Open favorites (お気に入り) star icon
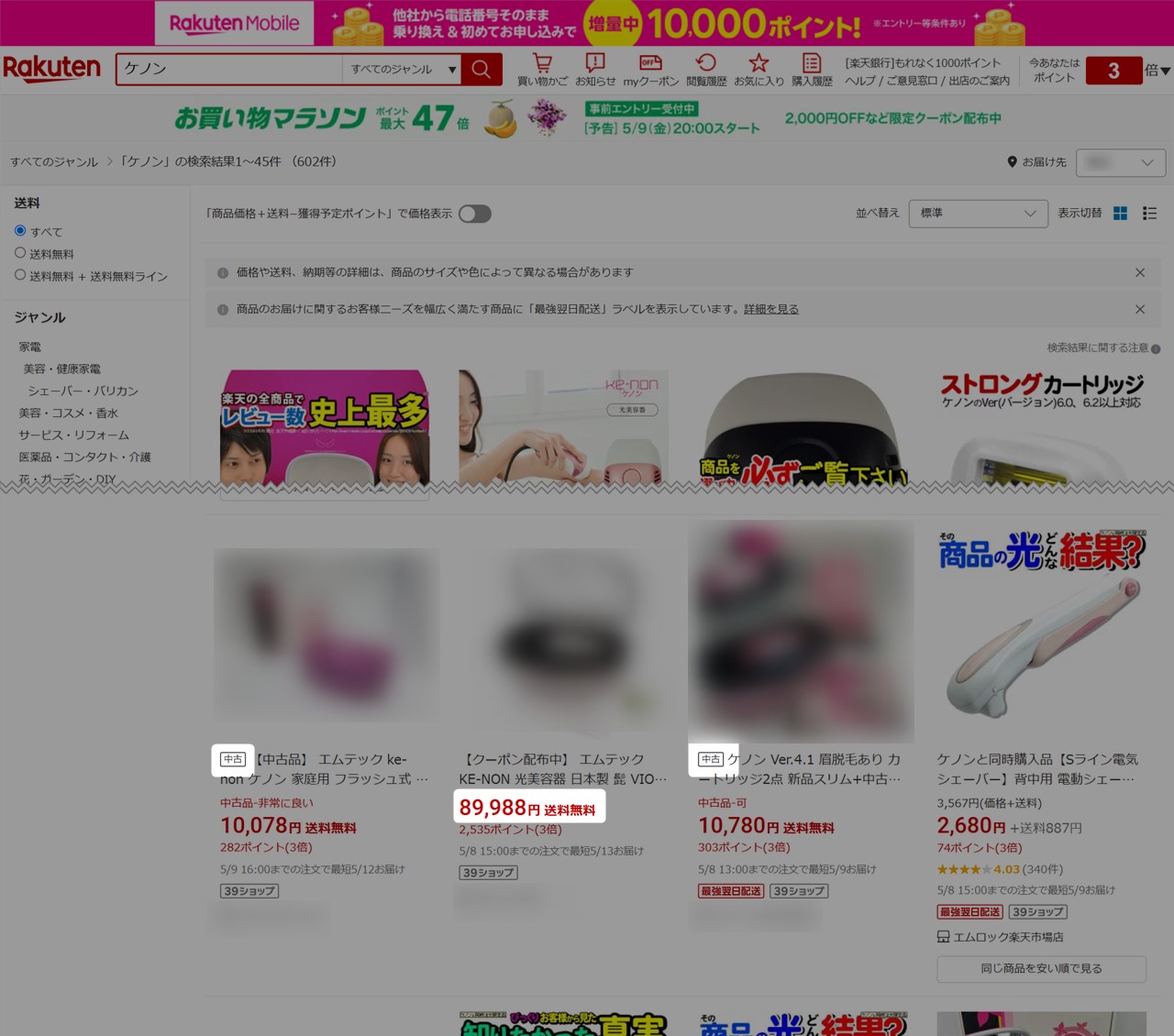This screenshot has width=1174, height=1036. (759, 70)
